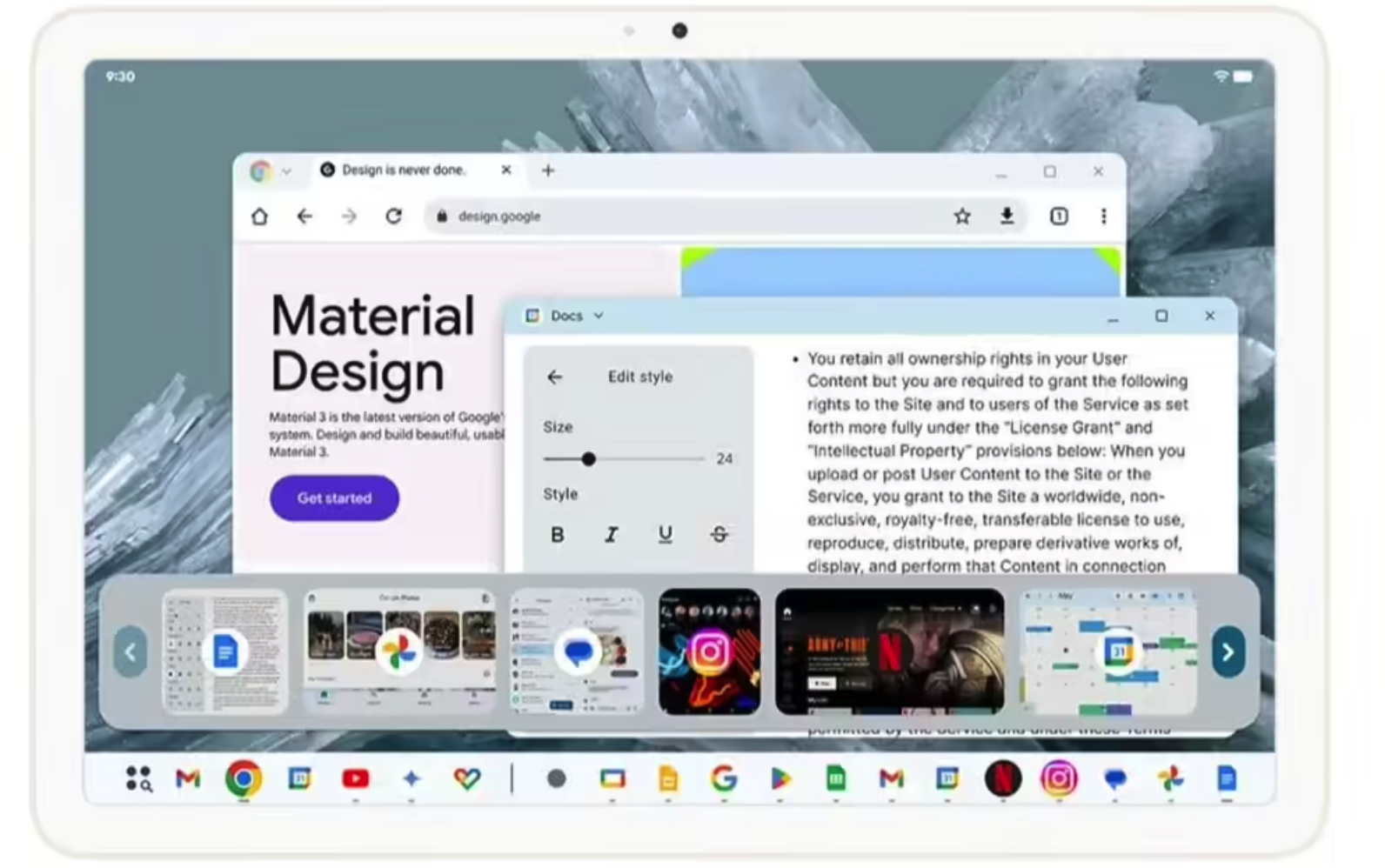Click the Get started button

point(335,498)
